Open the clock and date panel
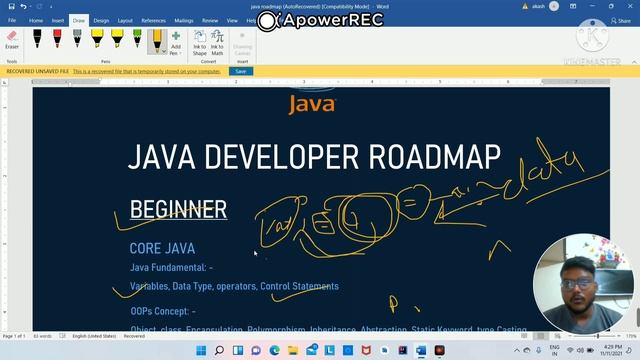Screen dimensions: 640x360 611,350
